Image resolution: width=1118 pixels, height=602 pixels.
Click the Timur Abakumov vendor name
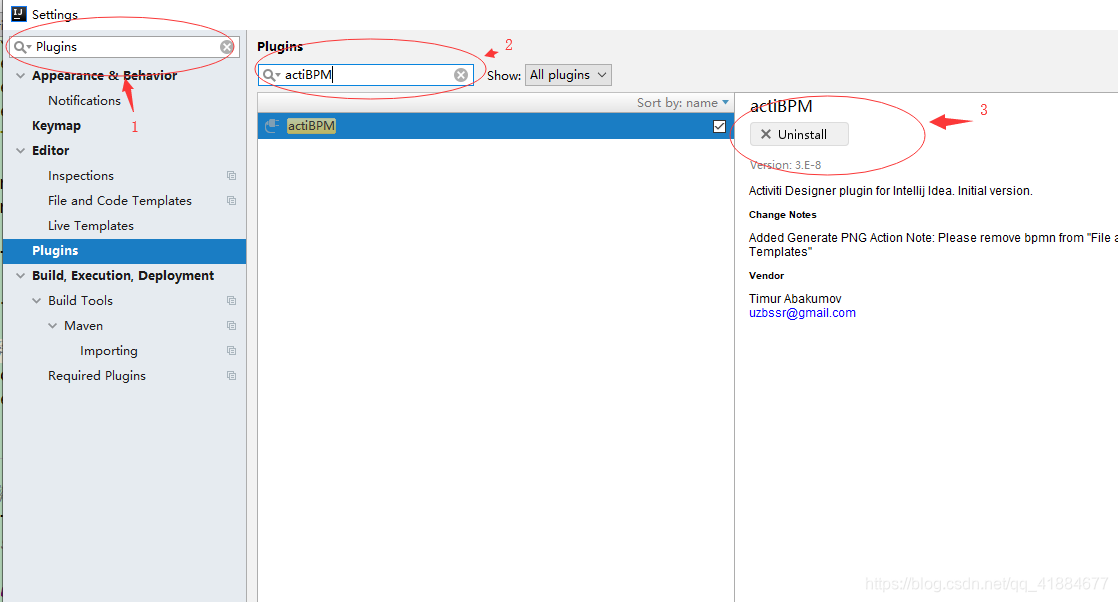[795, 298]
